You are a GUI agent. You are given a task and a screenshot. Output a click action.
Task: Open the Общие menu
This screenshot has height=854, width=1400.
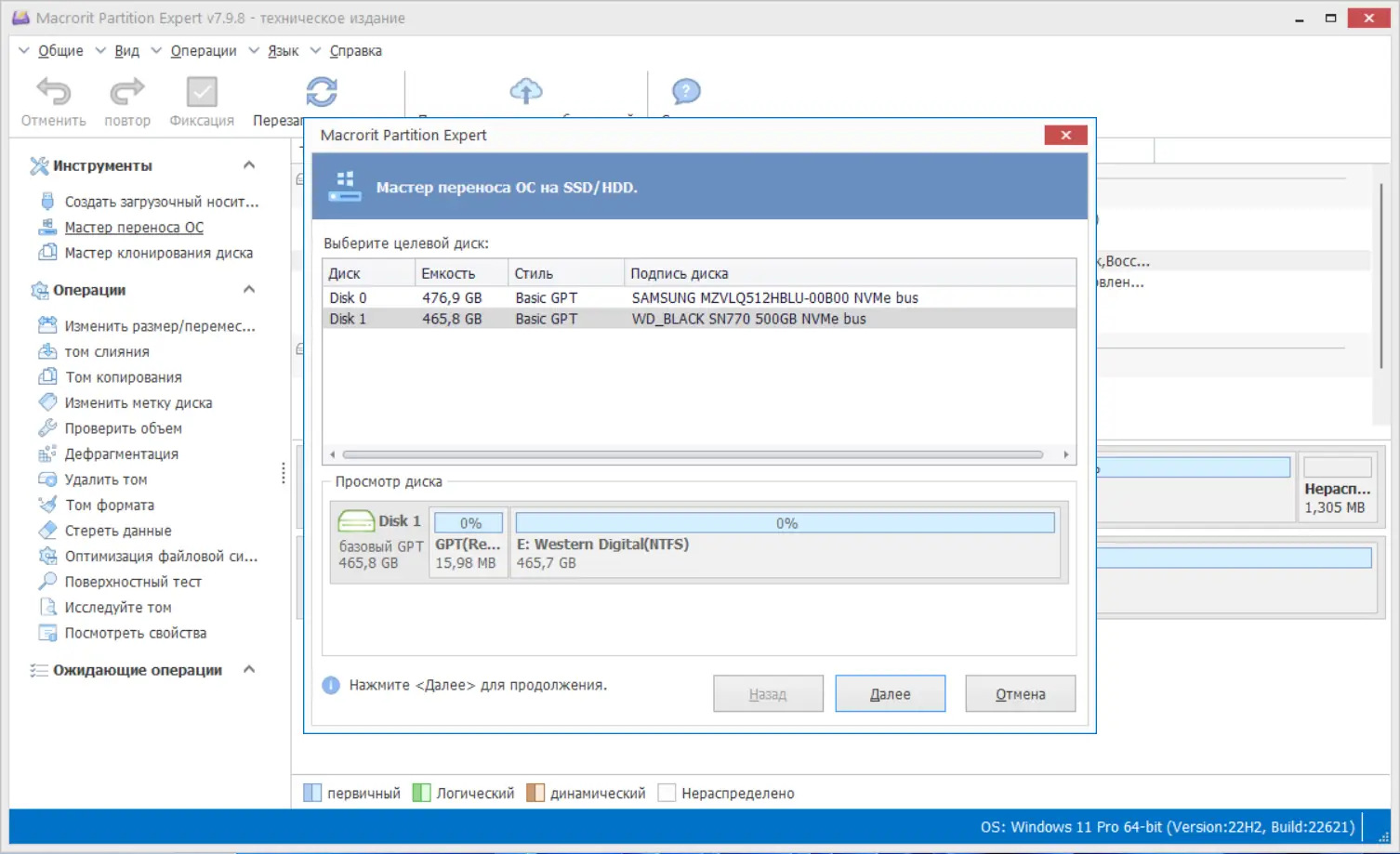click(x=60, y=51)
